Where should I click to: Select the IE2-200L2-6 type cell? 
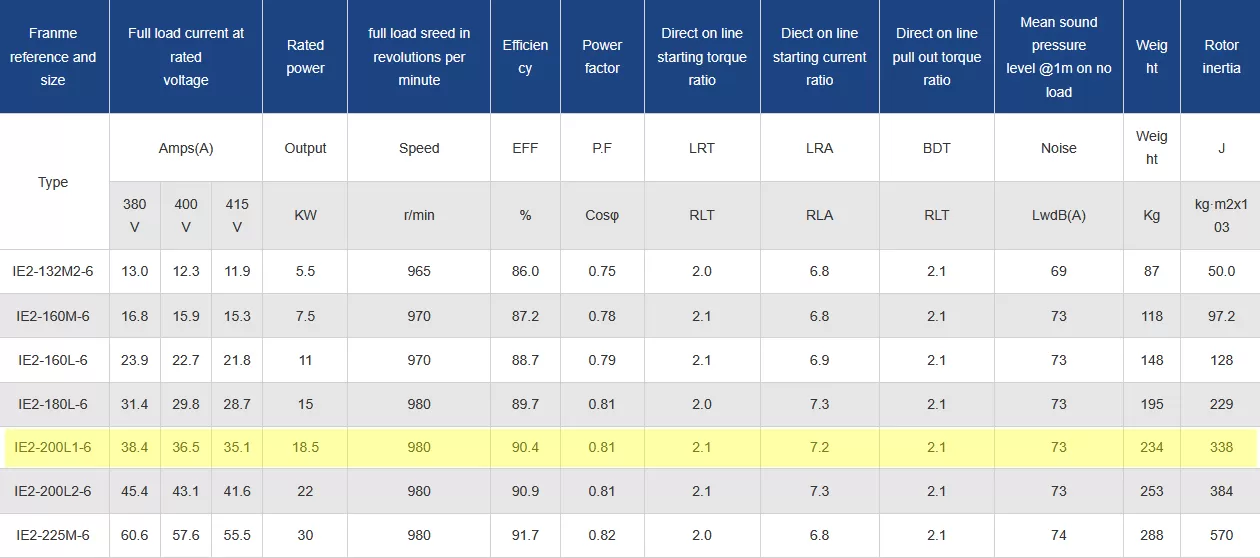pos(53,491)
